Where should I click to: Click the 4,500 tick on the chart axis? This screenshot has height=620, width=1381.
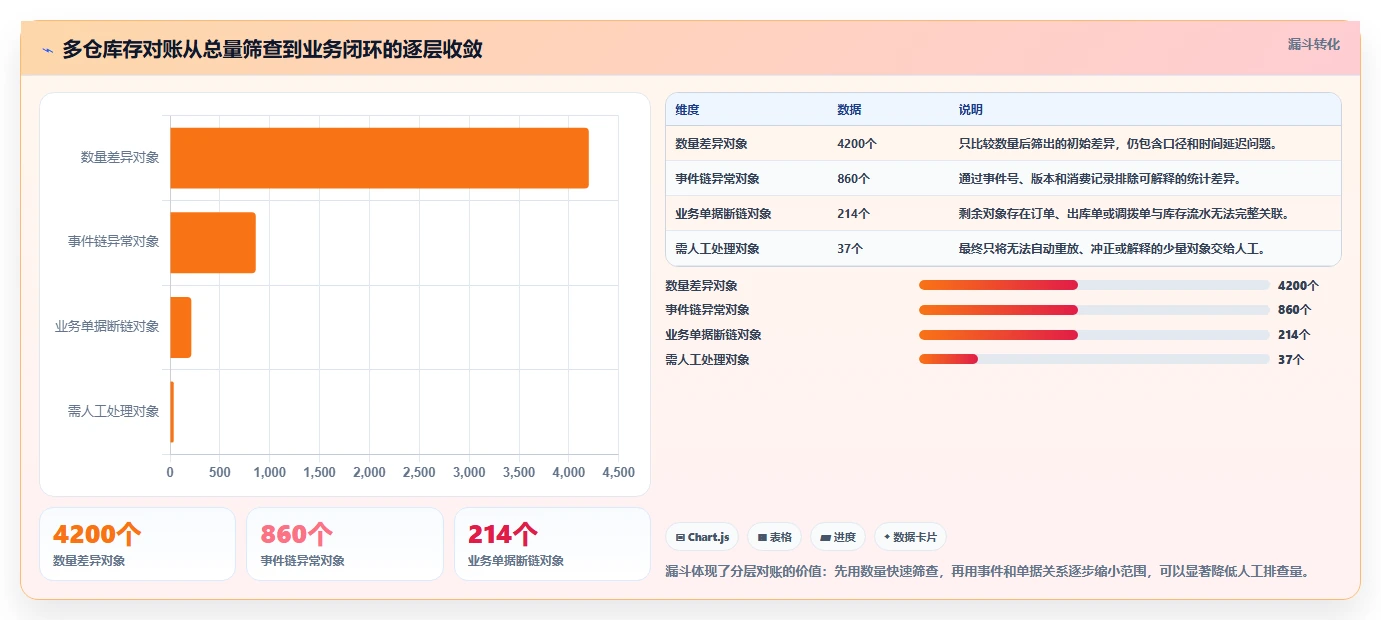(x=618, y=472)
